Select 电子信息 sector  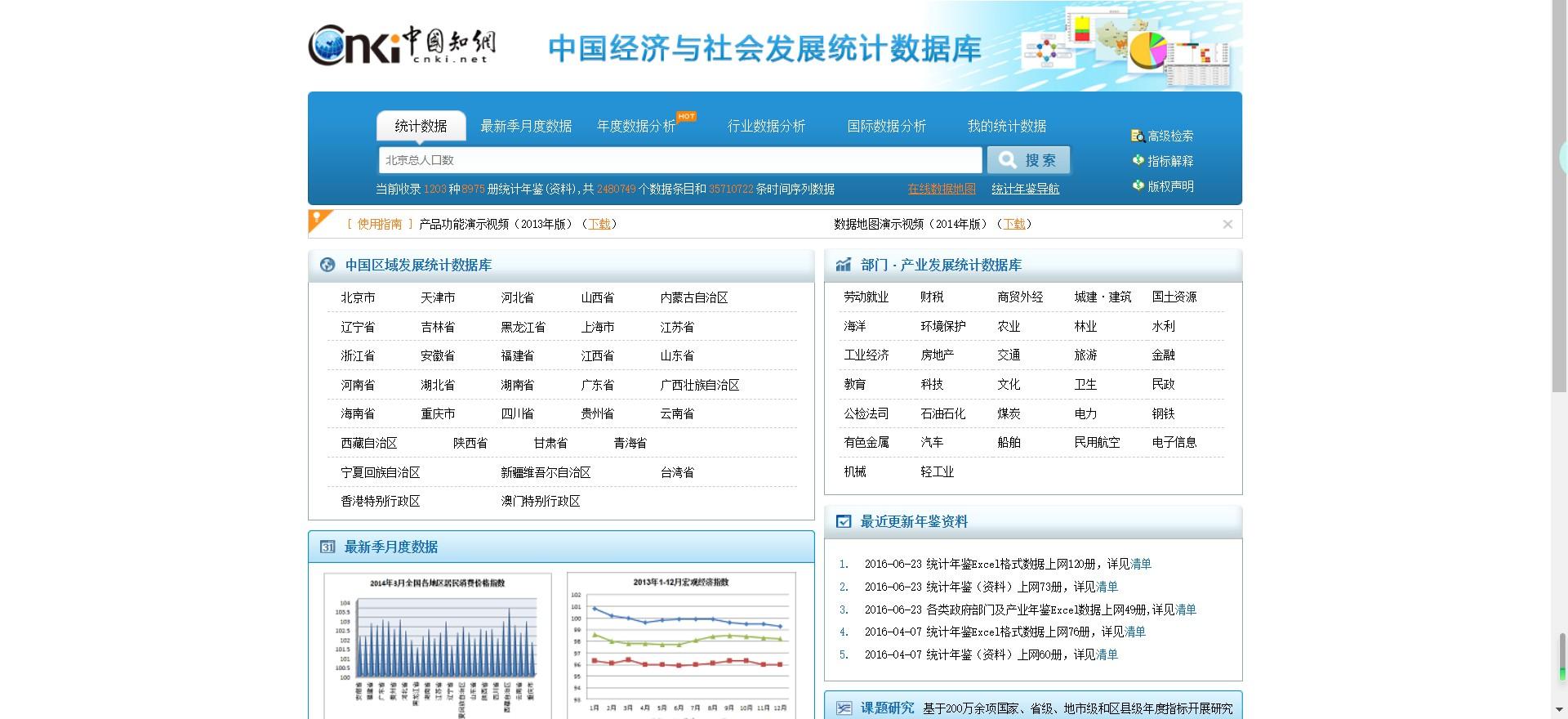(x=1174, y=442)
